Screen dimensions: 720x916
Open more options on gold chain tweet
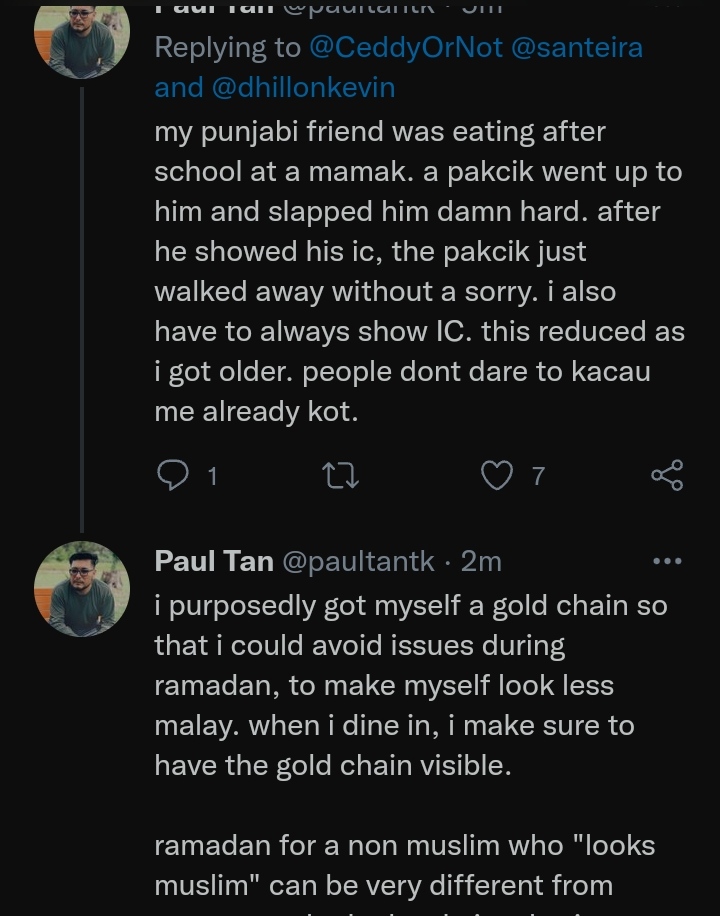(667, 561)
